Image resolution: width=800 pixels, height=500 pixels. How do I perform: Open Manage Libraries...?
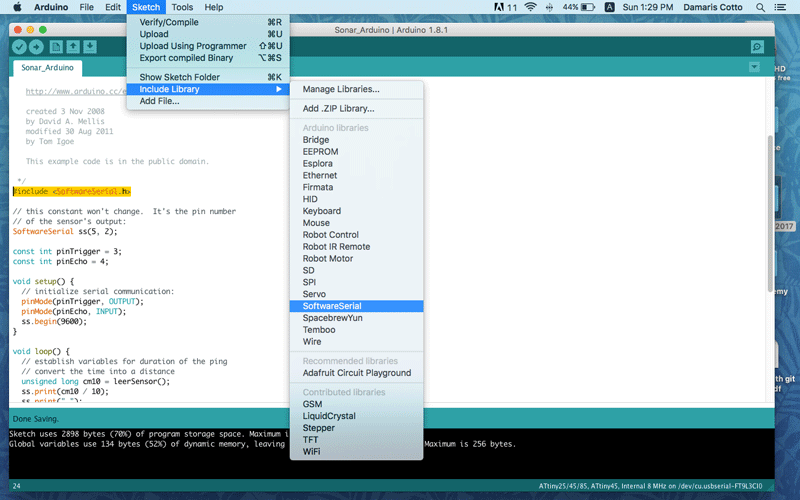(x=356, y=89)
